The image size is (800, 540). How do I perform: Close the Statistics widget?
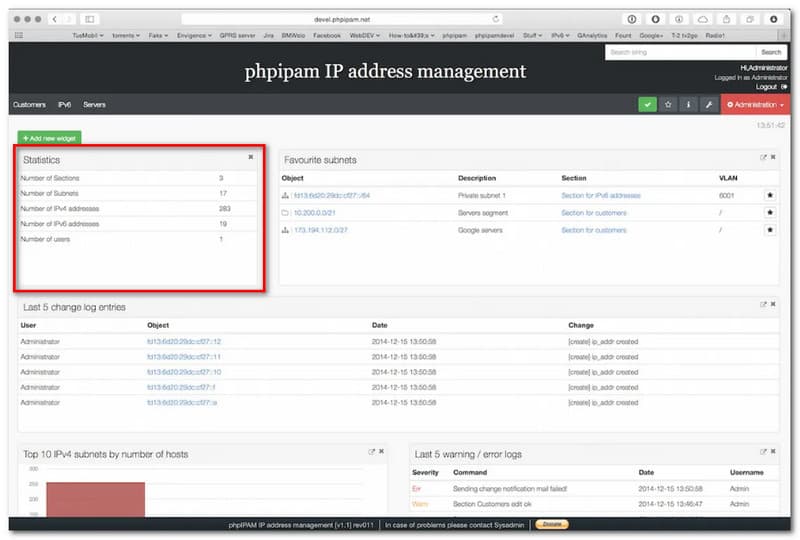tap(251, 157)
